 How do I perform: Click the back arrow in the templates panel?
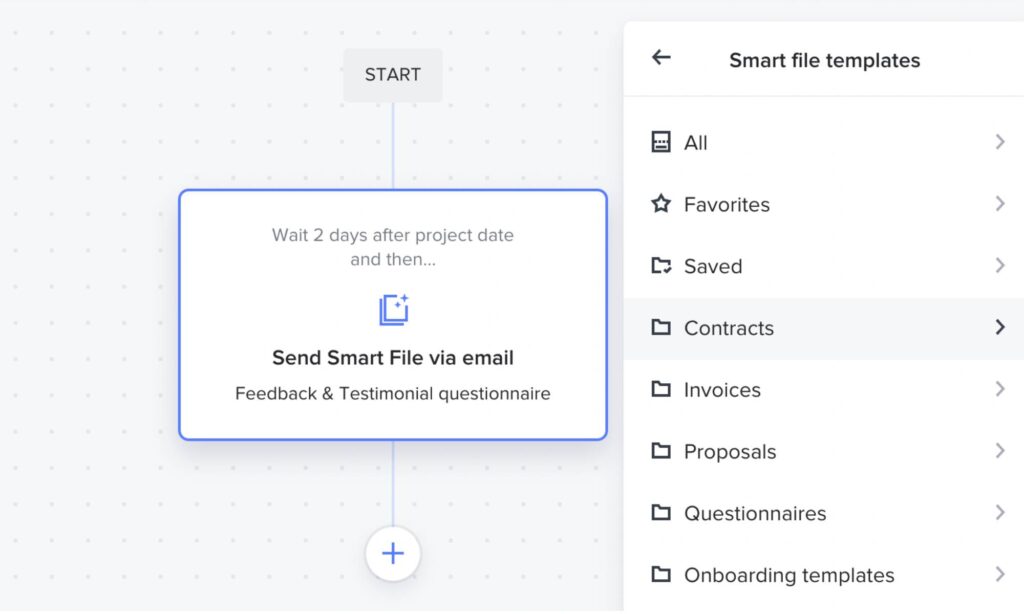[660, 58]
